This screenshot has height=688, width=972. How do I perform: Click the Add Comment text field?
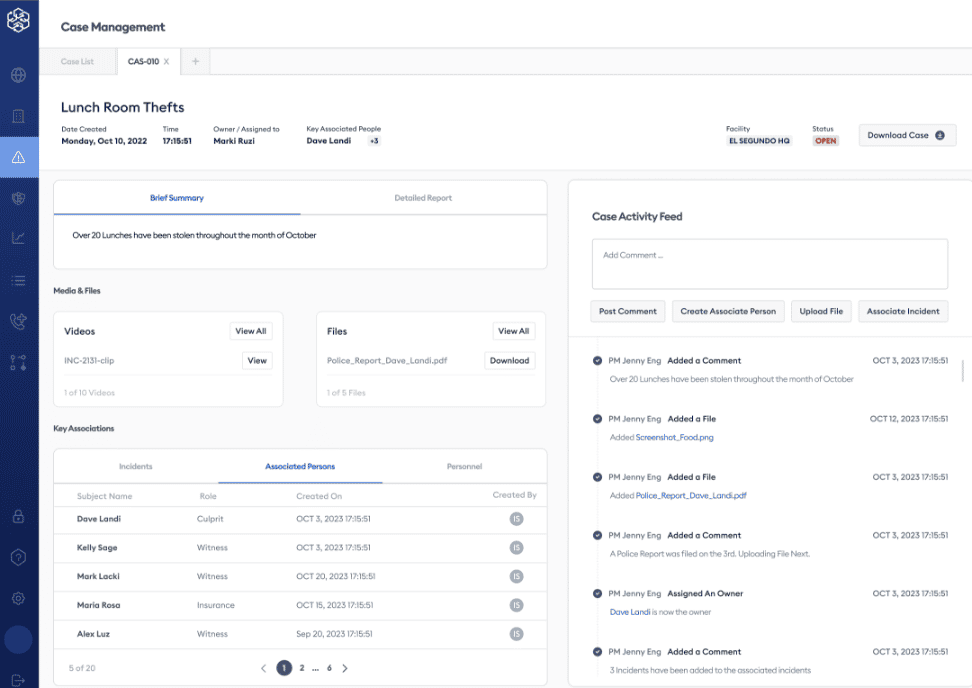[x=769, y=264]
